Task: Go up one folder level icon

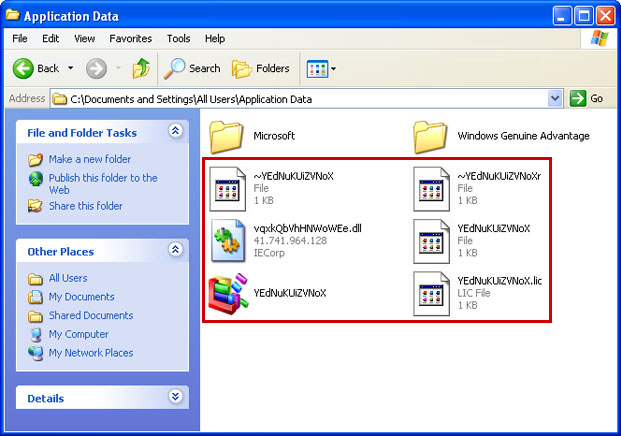Action: tap(141, 68)
